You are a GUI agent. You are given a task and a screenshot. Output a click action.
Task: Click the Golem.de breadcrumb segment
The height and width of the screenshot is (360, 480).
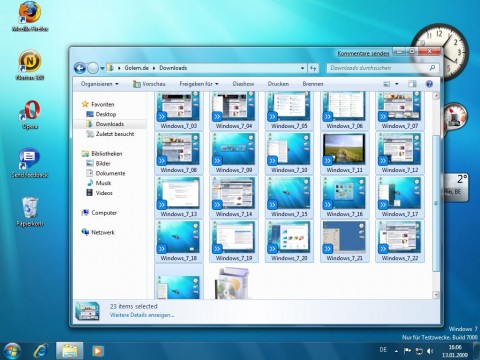click(136, 68)
